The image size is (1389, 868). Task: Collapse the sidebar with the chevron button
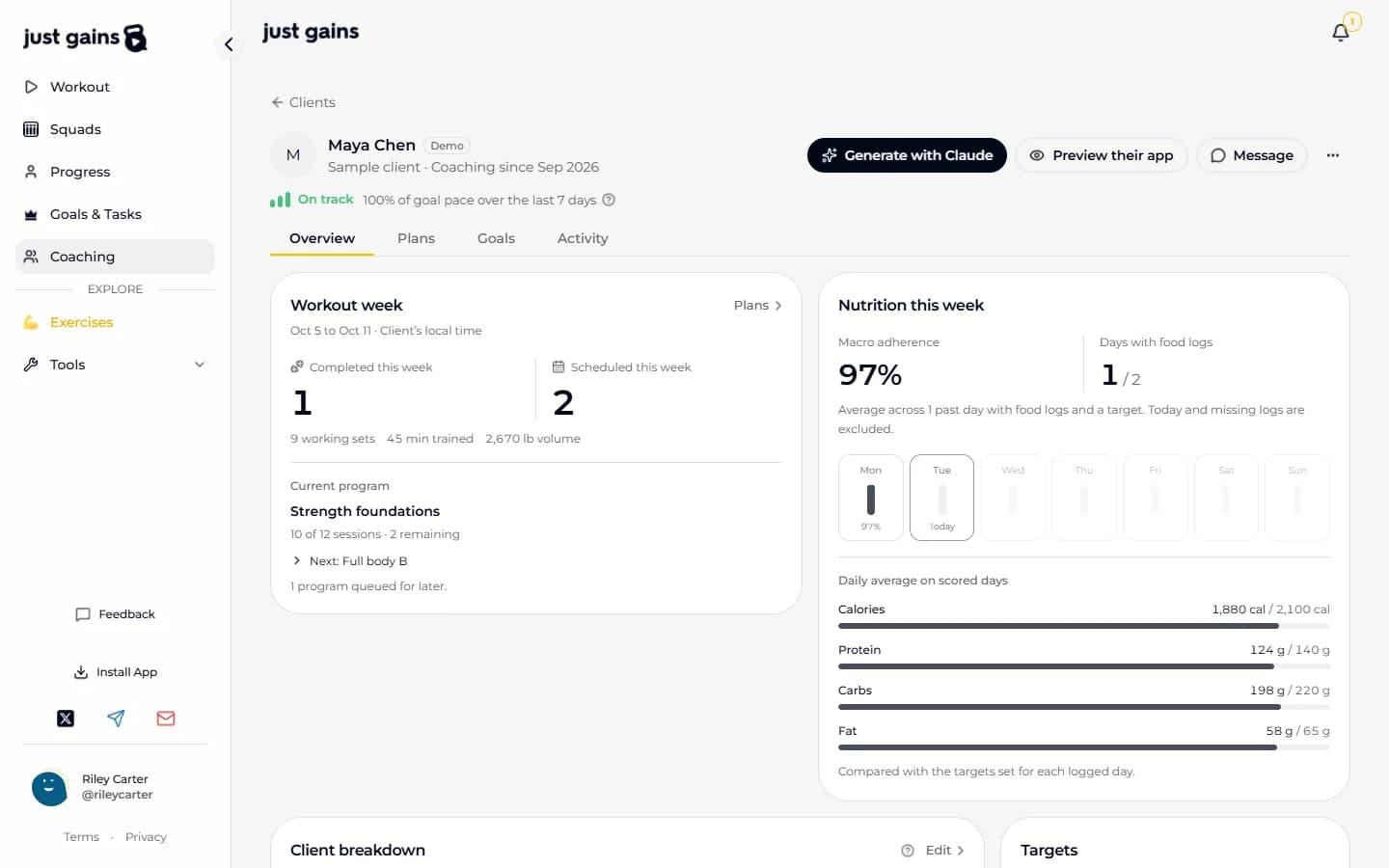(x=229, y=44)
